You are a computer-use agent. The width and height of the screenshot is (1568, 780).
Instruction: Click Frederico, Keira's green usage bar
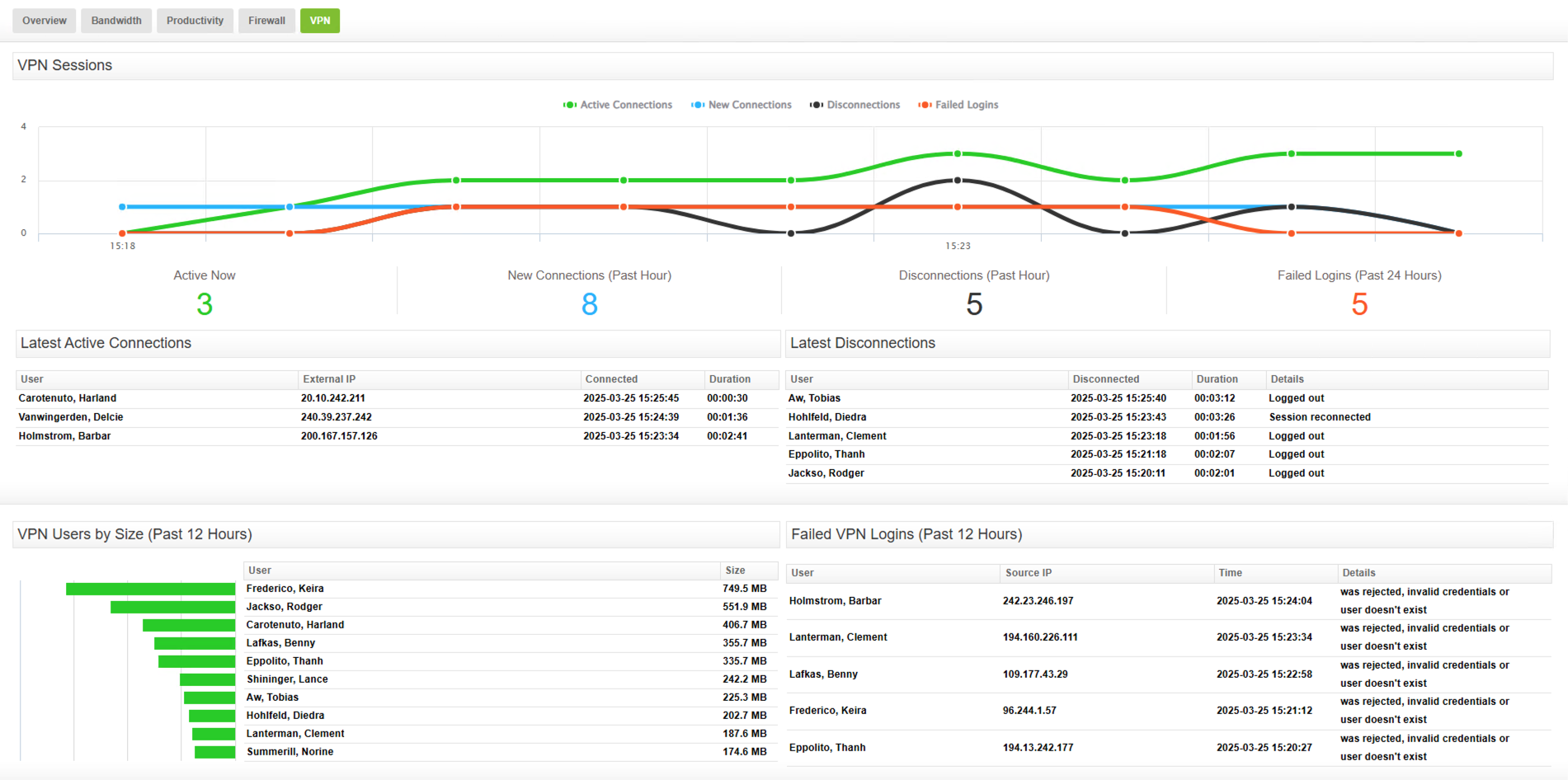tap(148, 588)
